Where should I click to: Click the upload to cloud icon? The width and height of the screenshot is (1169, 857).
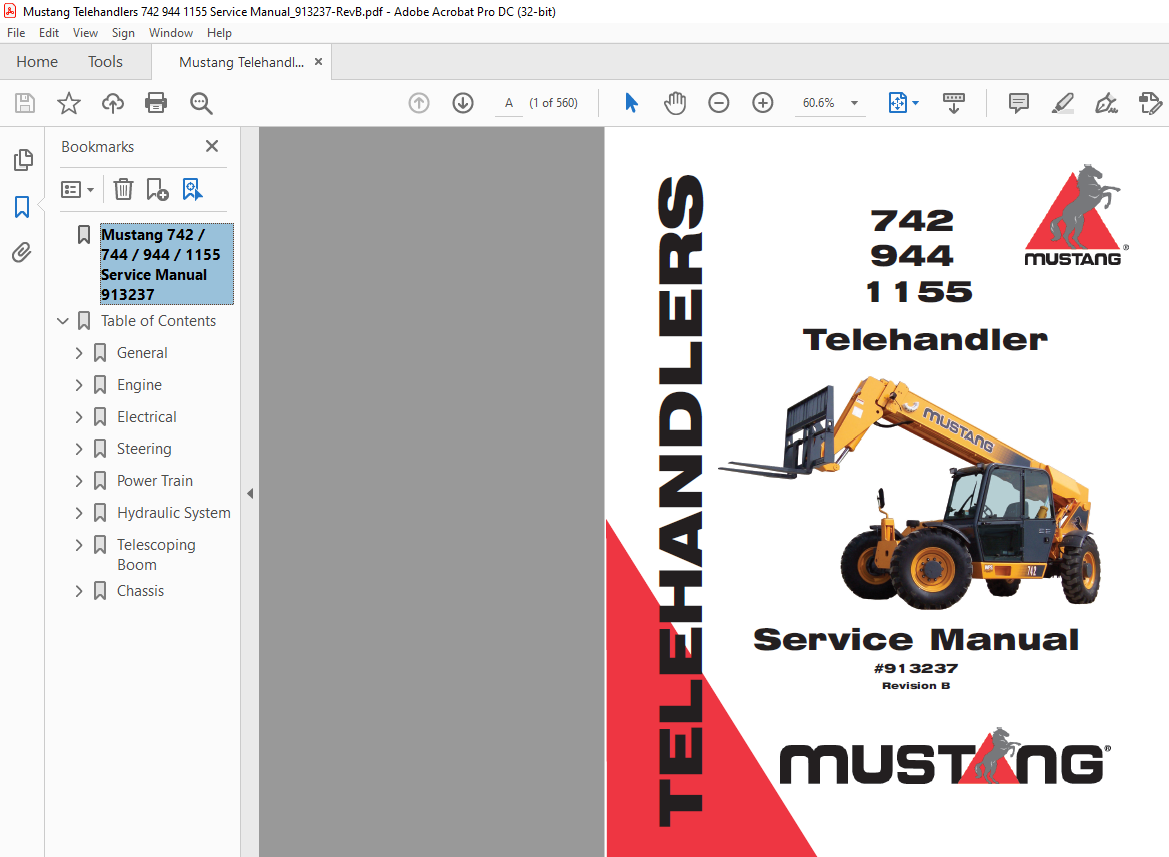(x=113, y=103)
